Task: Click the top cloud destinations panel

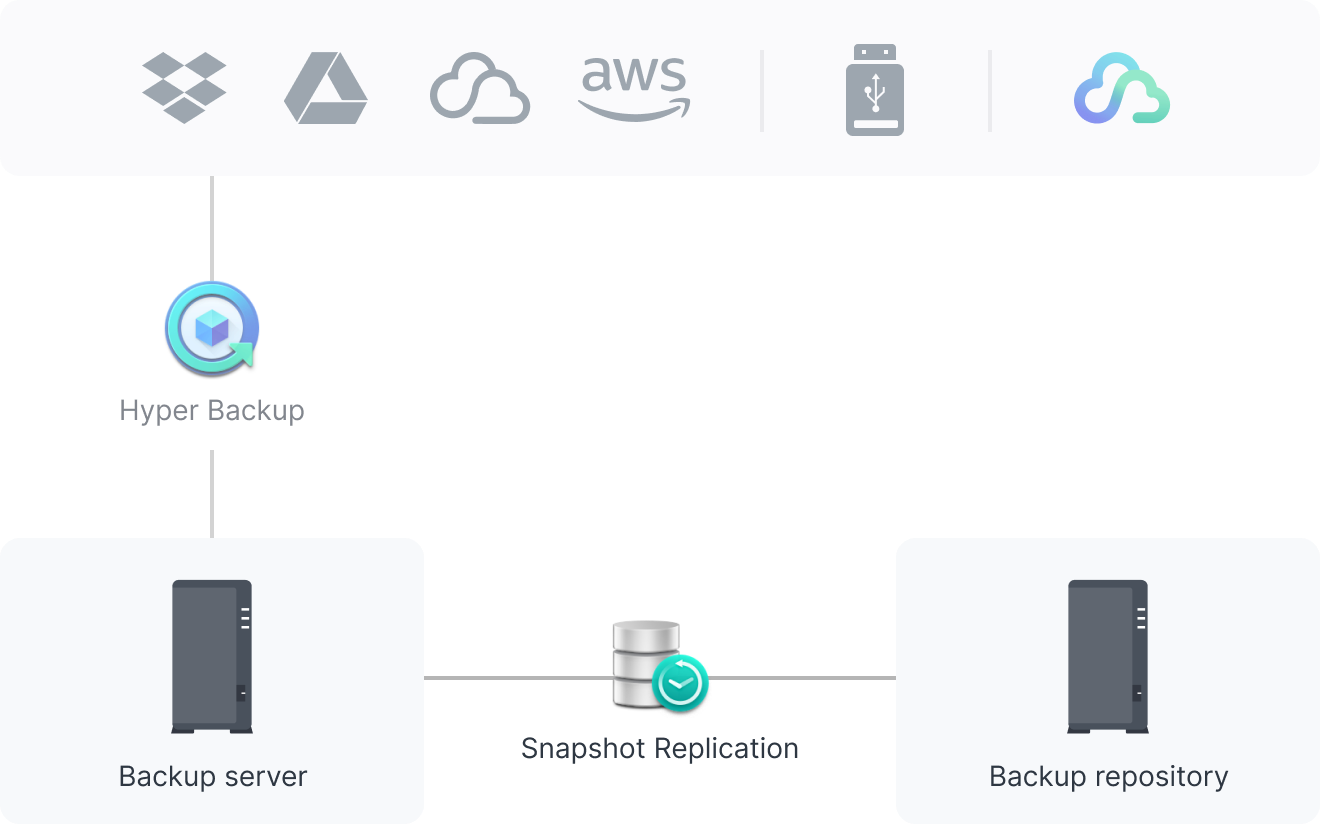Action: click(x=660, y=88)
